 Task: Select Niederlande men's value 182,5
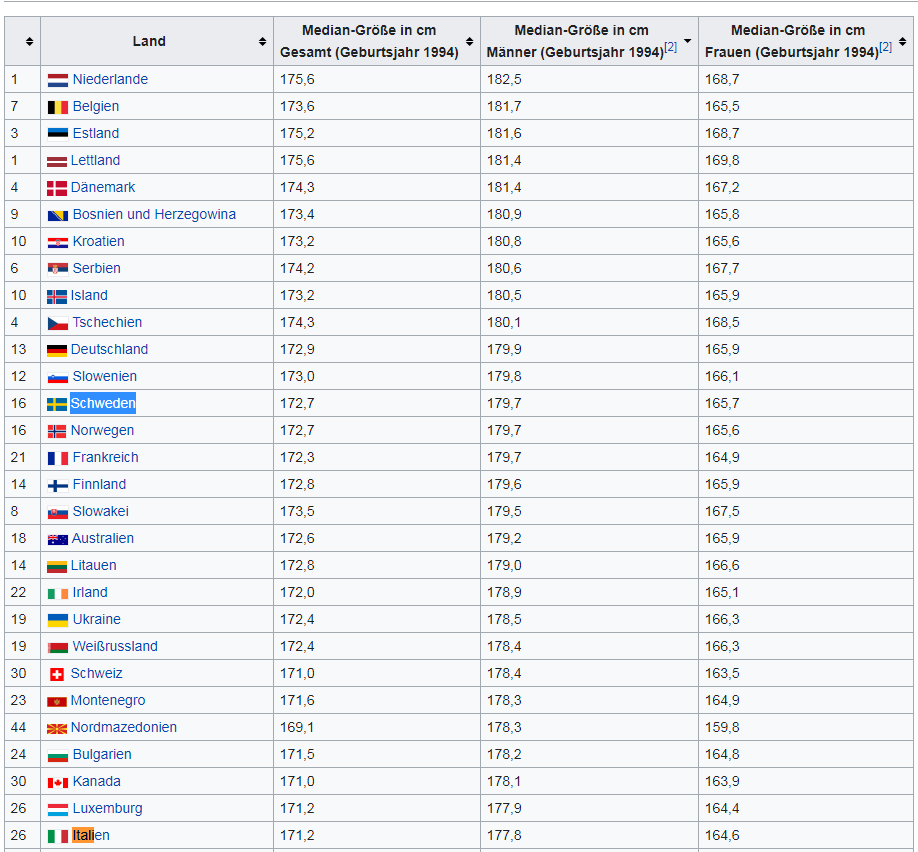tap(504, 79)
